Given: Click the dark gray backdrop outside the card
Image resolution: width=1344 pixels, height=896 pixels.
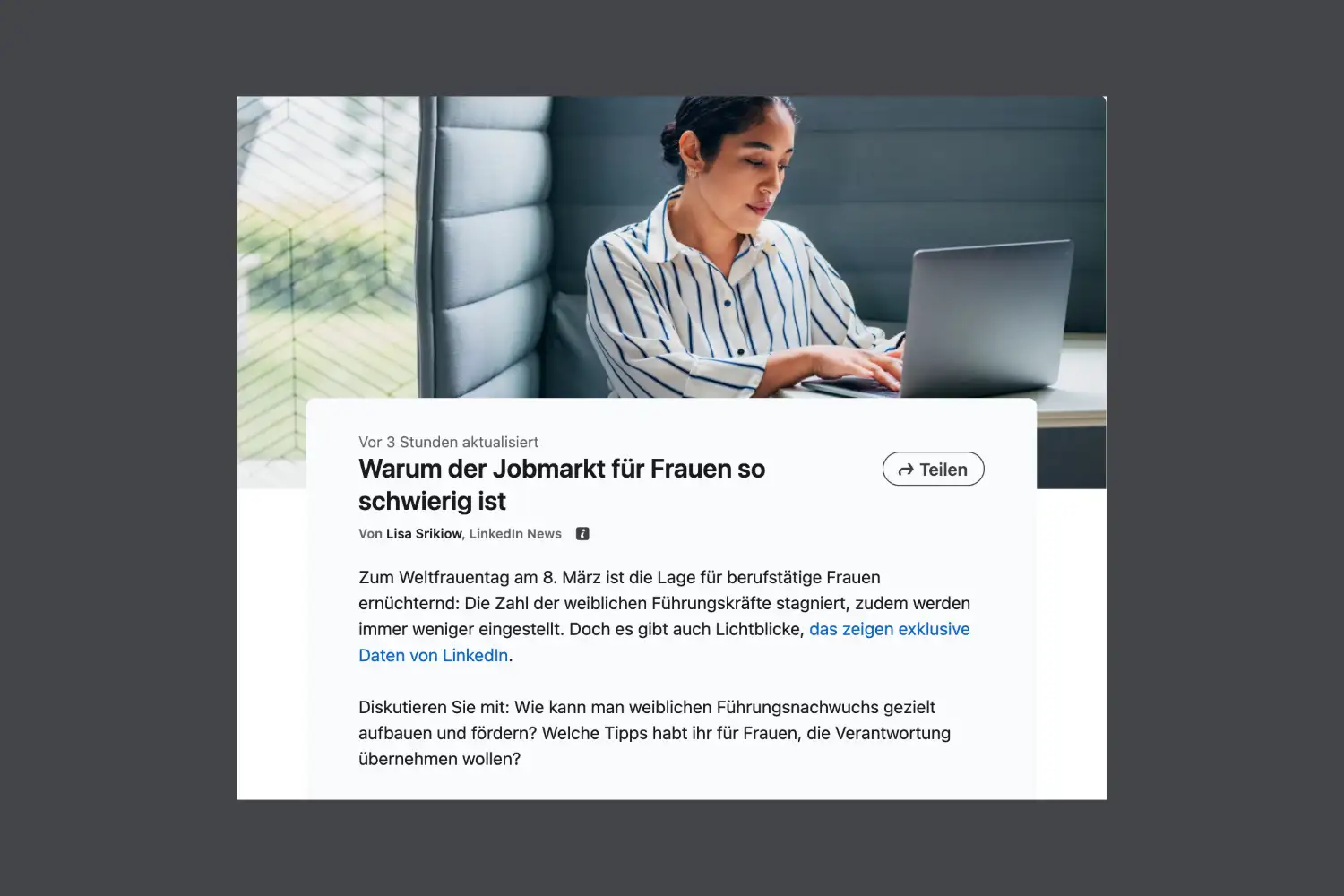Looking at the screenshot, I should pos(116,448).
